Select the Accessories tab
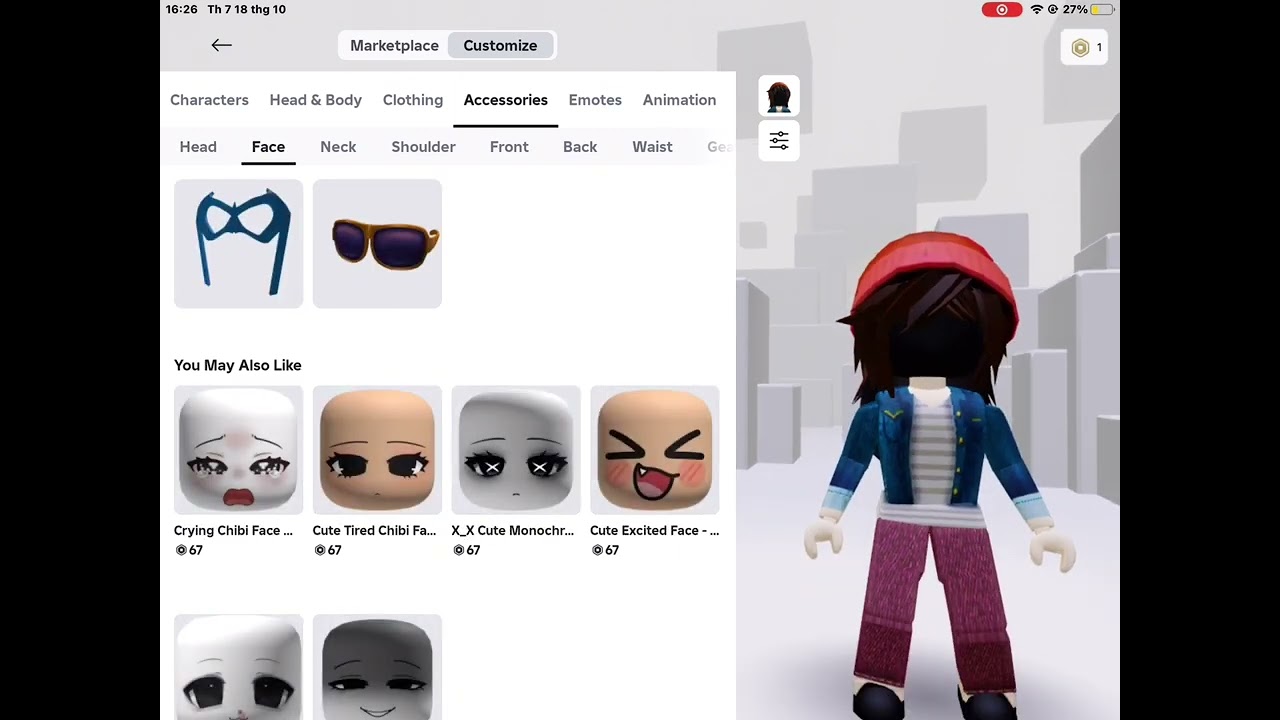 pos(505,100)
